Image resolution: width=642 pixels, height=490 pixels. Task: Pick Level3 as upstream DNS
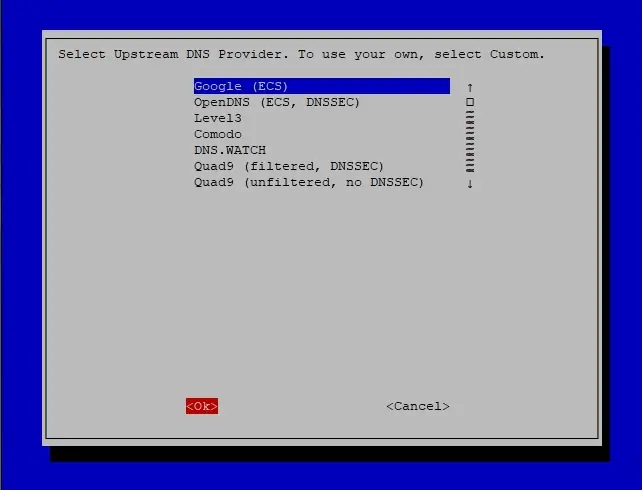(x=217, y=118)
